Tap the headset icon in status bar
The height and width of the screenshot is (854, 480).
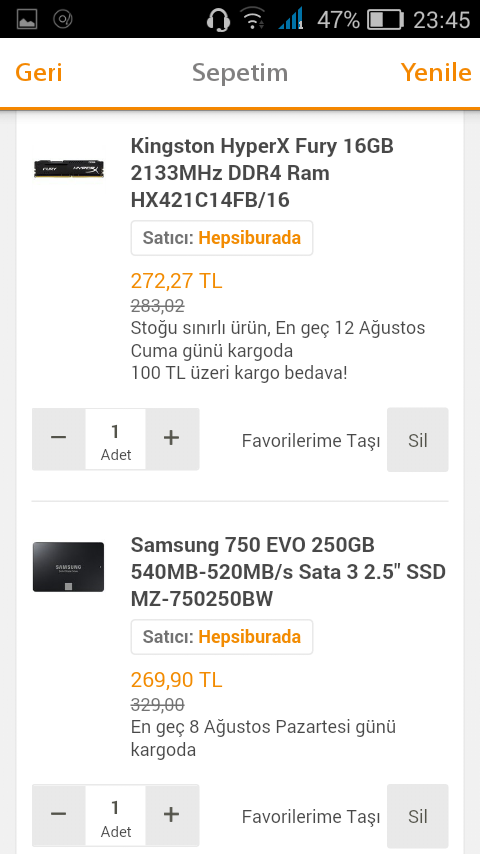pos(218,20)
